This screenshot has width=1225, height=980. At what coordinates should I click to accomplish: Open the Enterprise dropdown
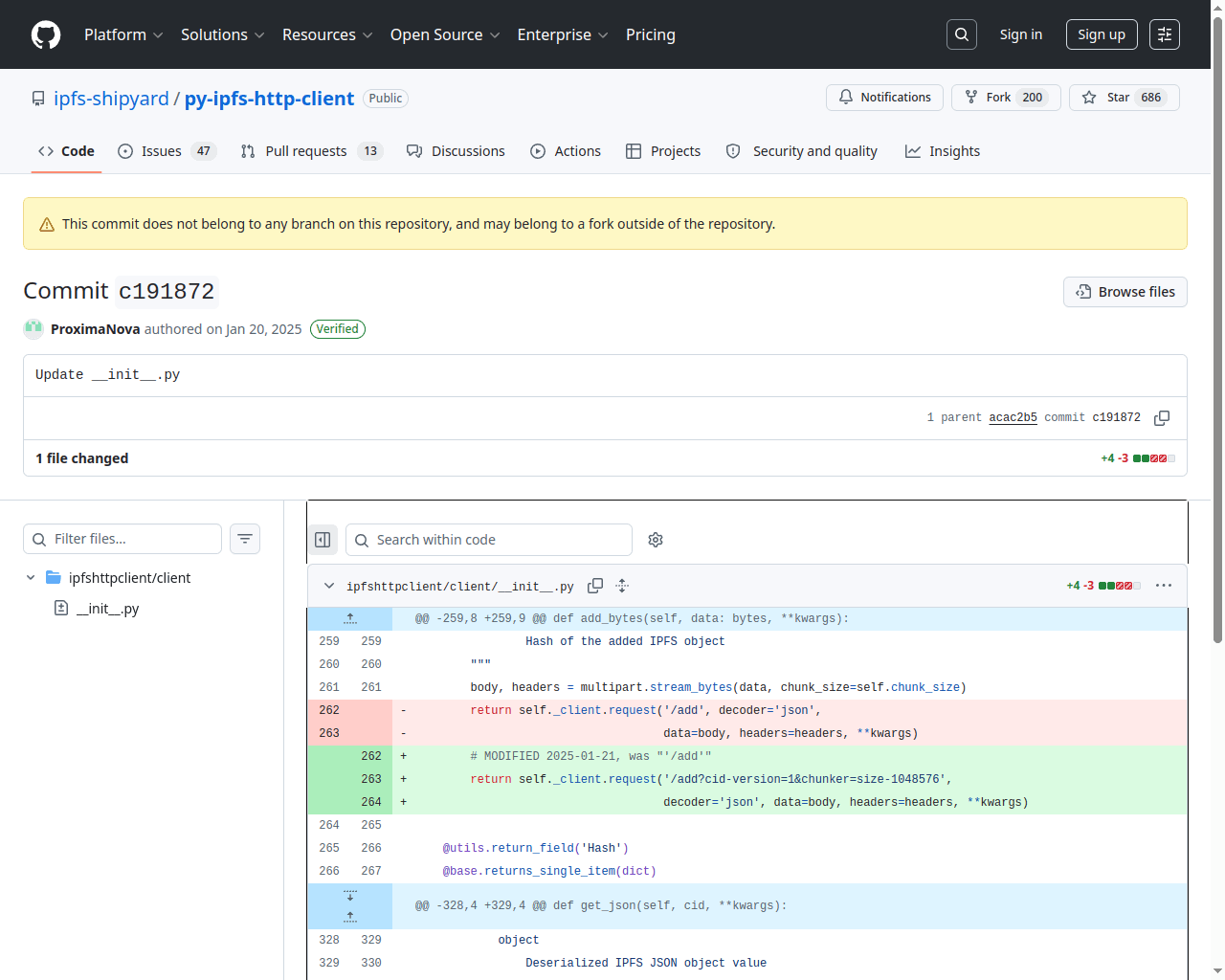(x=563, y=34)
